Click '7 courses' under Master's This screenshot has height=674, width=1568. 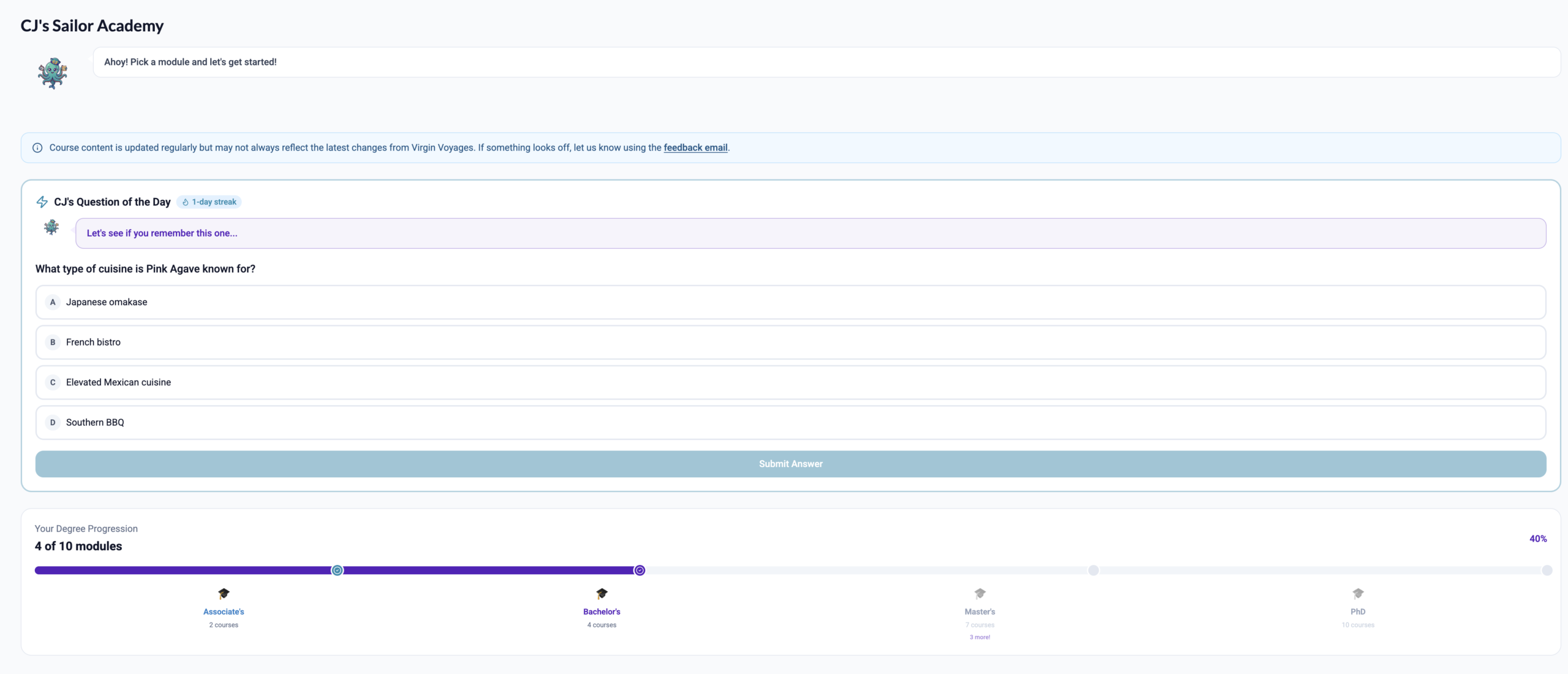point(980,625)
